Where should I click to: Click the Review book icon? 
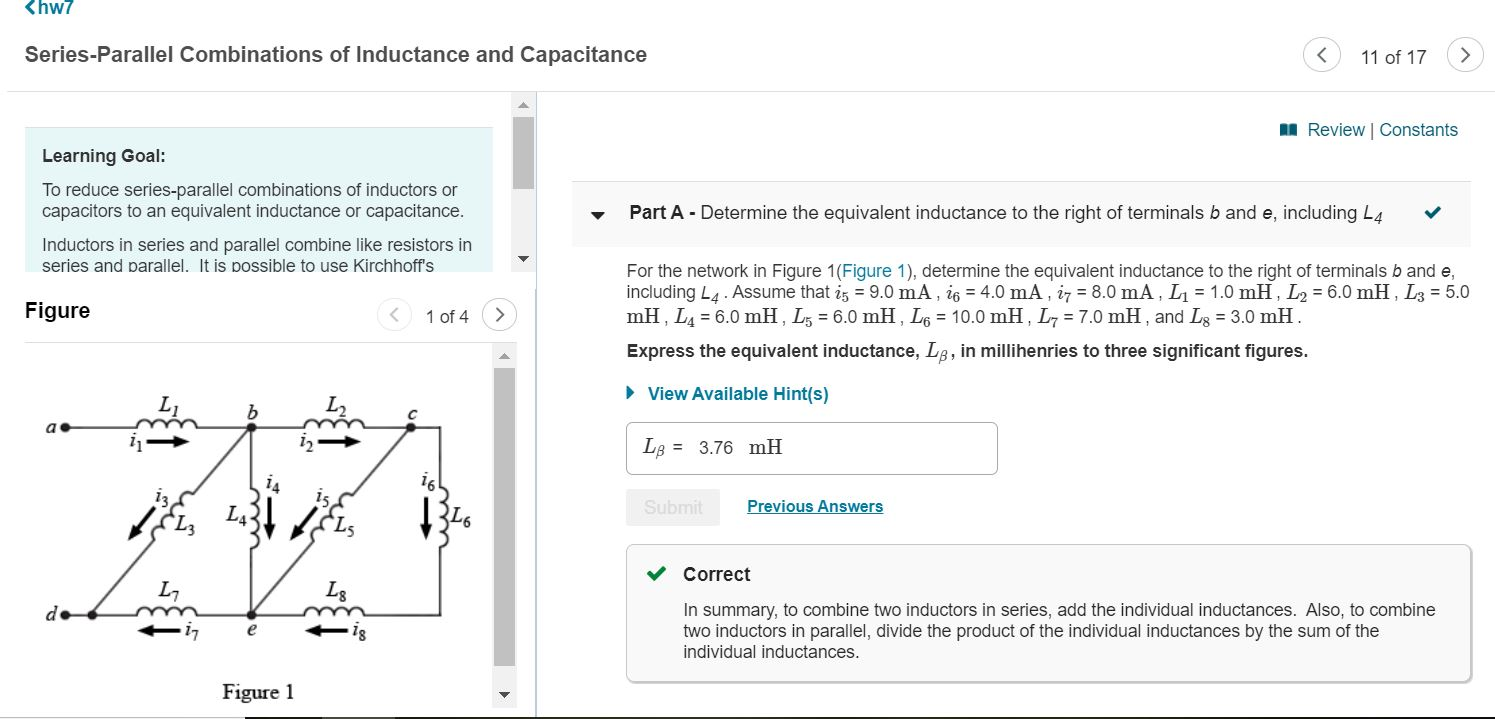pyautogui.click(x=1289, y=129)
